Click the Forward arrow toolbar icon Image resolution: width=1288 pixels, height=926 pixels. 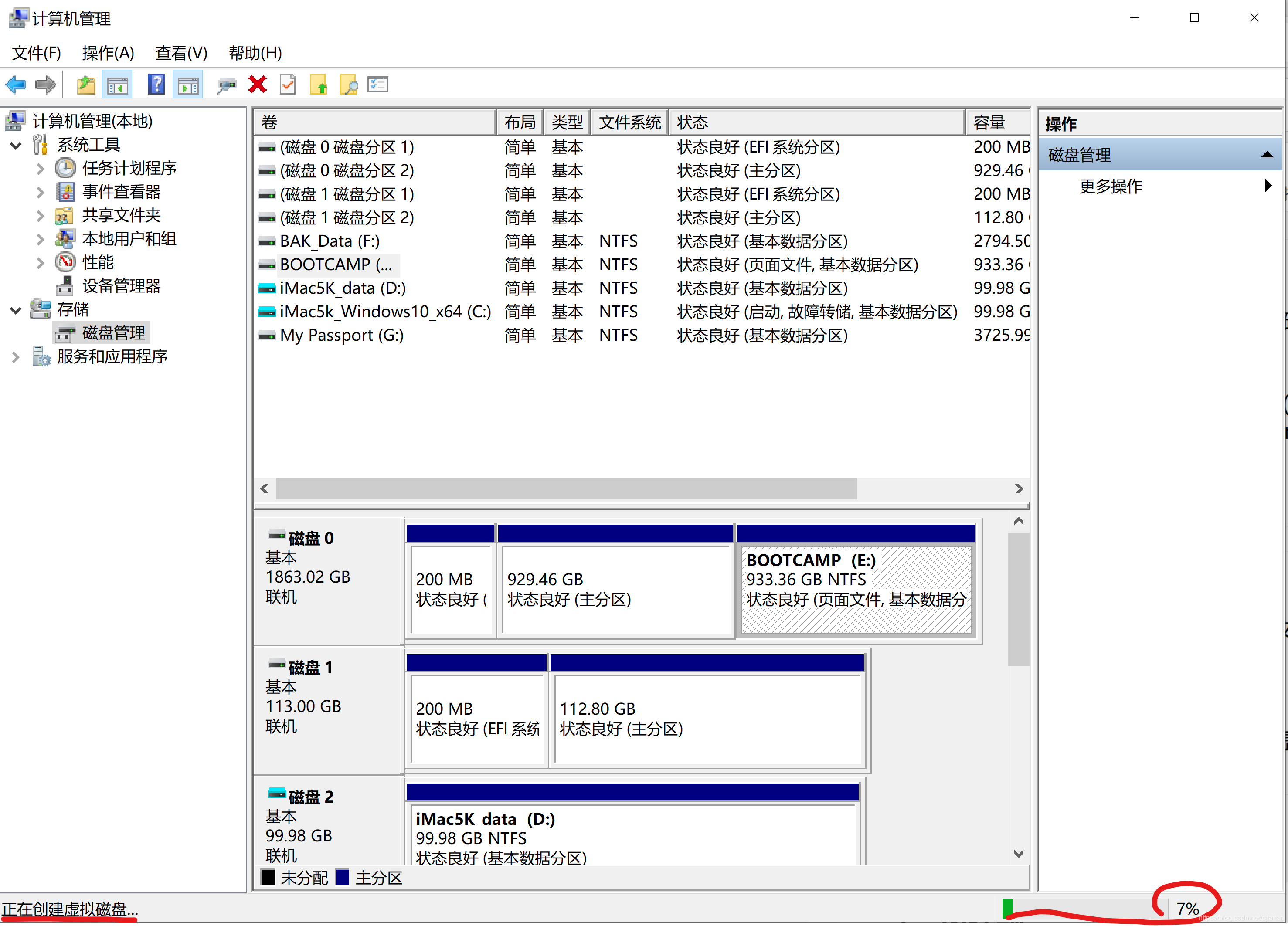(x=45, y=85)
